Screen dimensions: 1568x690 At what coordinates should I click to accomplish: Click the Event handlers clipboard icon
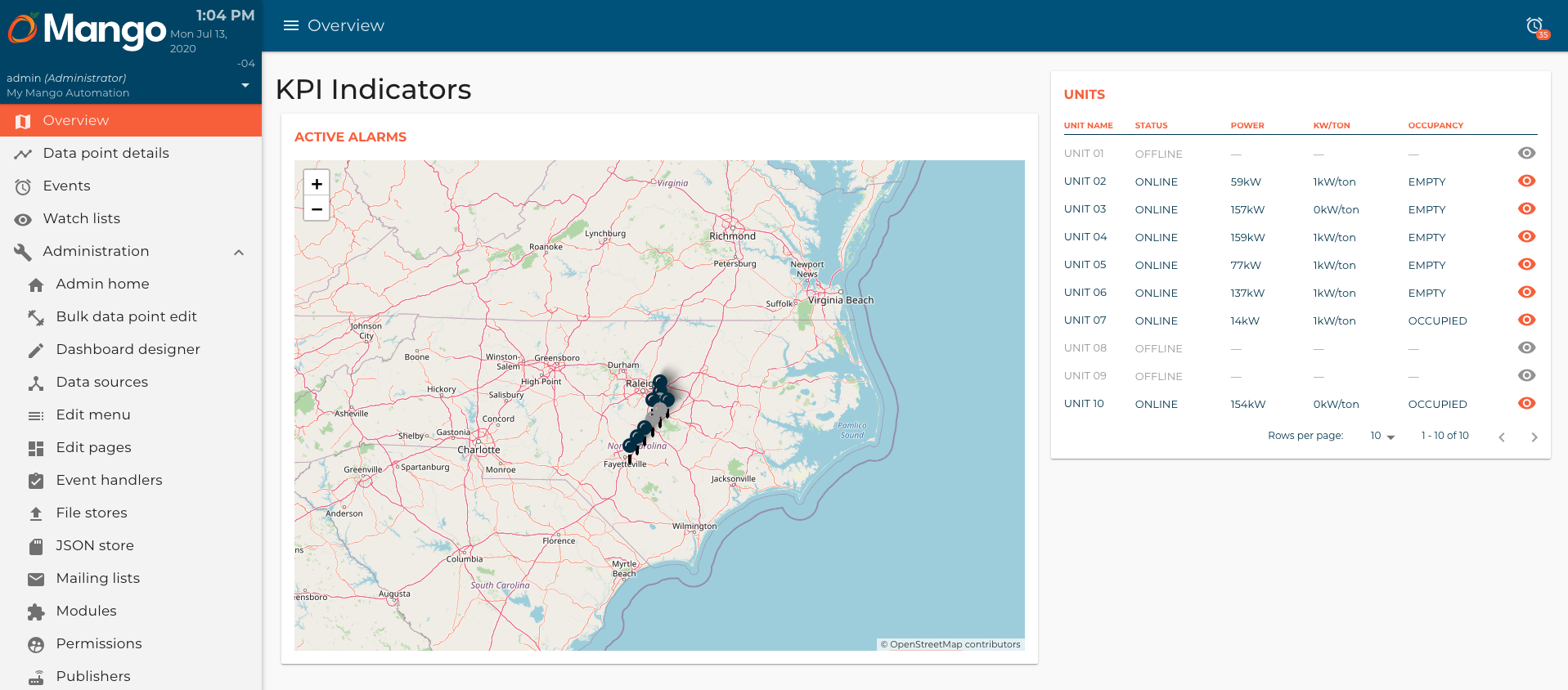tap(36, 481)
